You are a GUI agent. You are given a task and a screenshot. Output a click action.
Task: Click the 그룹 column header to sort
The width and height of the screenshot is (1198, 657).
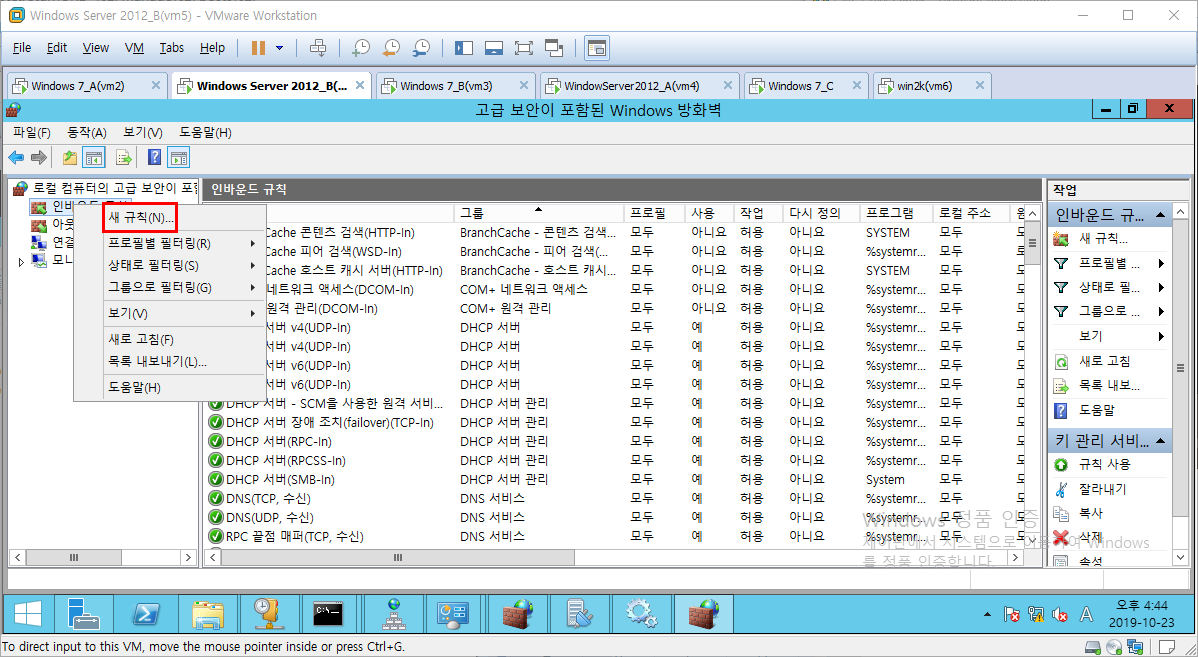coord(539,213)
